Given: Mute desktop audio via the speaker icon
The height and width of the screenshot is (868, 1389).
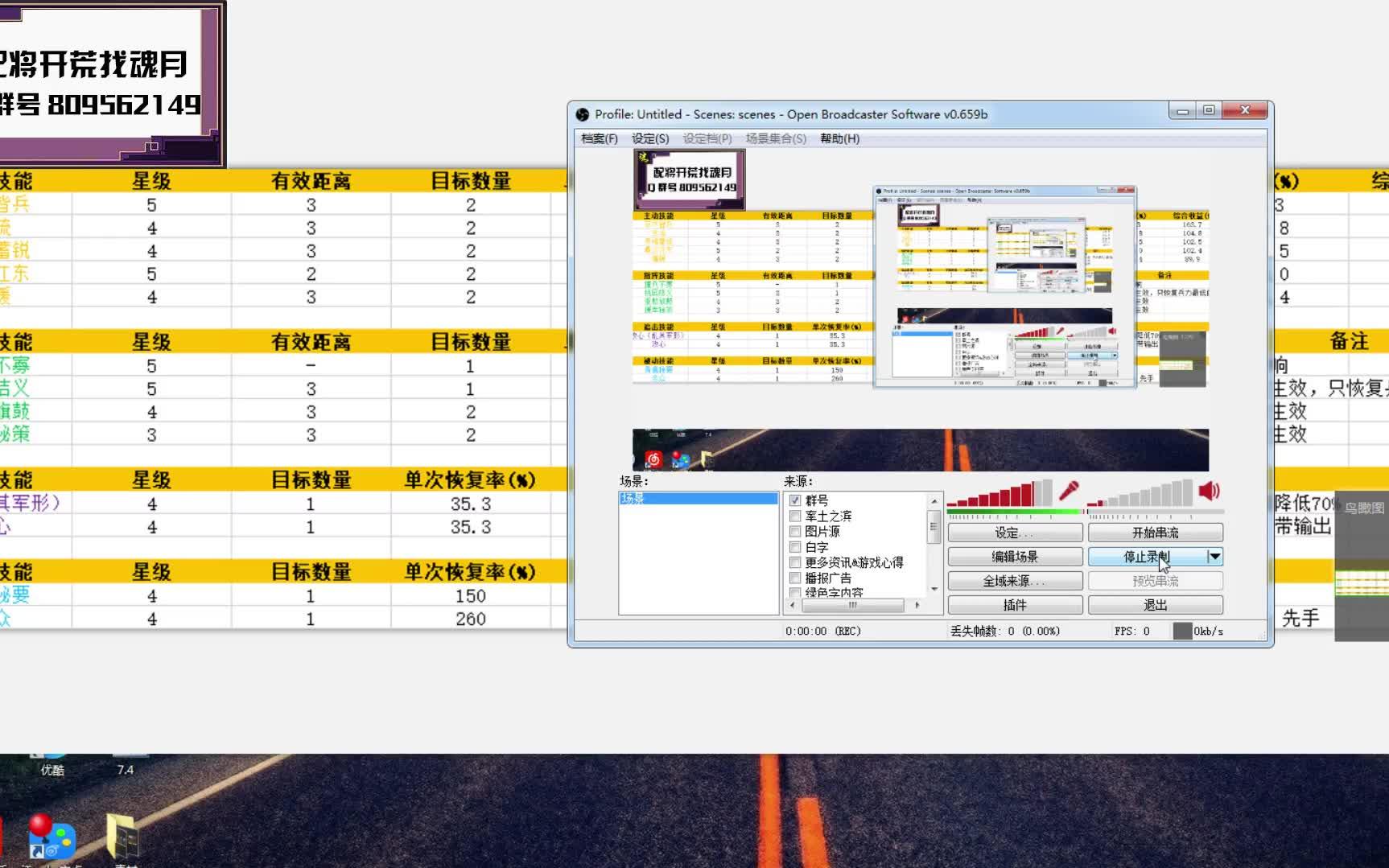Looking at the screenshot, I should (x=1209, y=491).
